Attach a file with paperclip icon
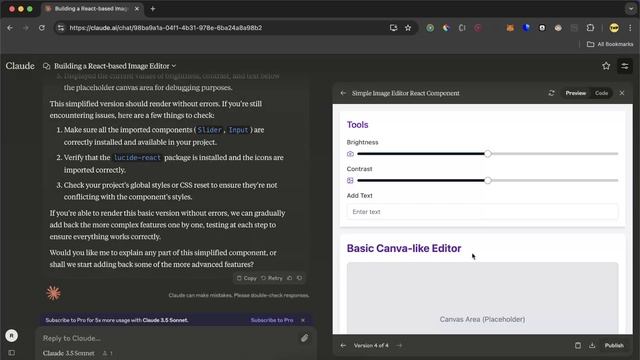 pyautogui.click(x=304, y=338)
